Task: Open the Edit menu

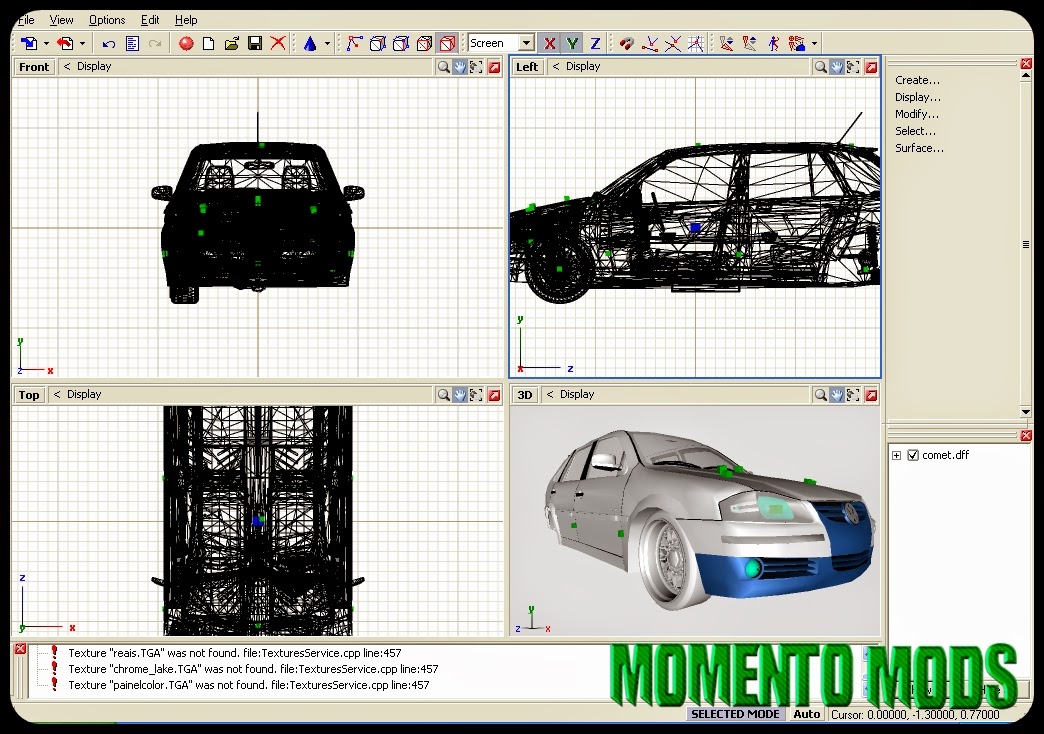Action: tap(150, 19)
